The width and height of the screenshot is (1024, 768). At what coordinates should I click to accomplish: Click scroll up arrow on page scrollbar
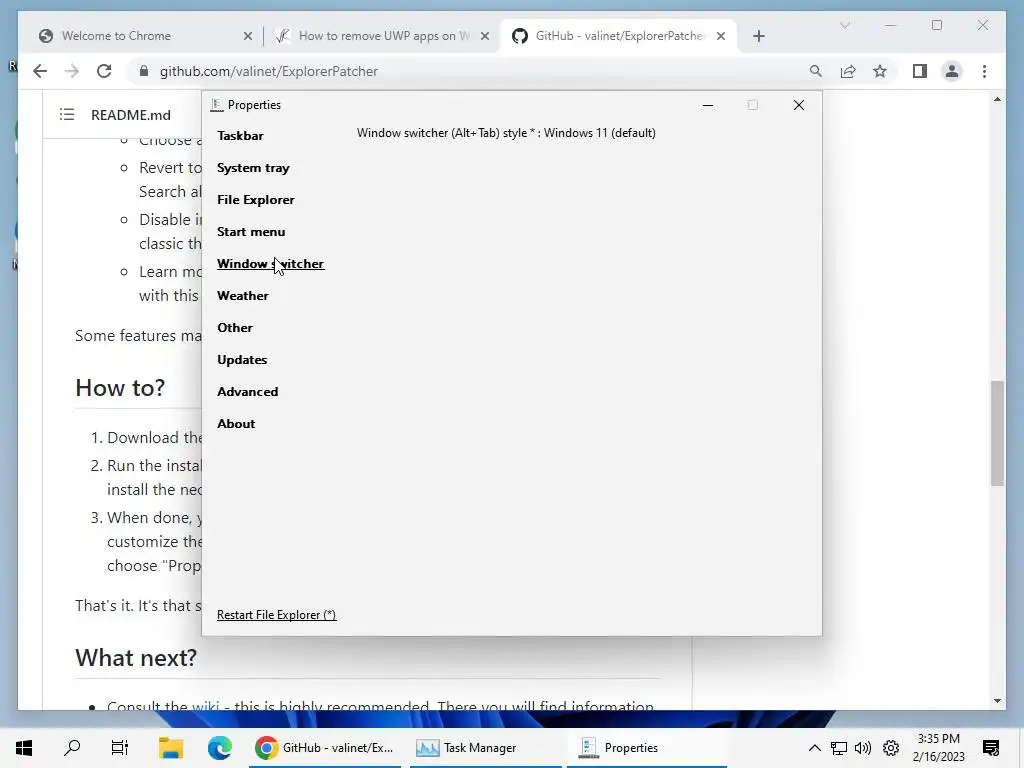(x=997, y=99)
